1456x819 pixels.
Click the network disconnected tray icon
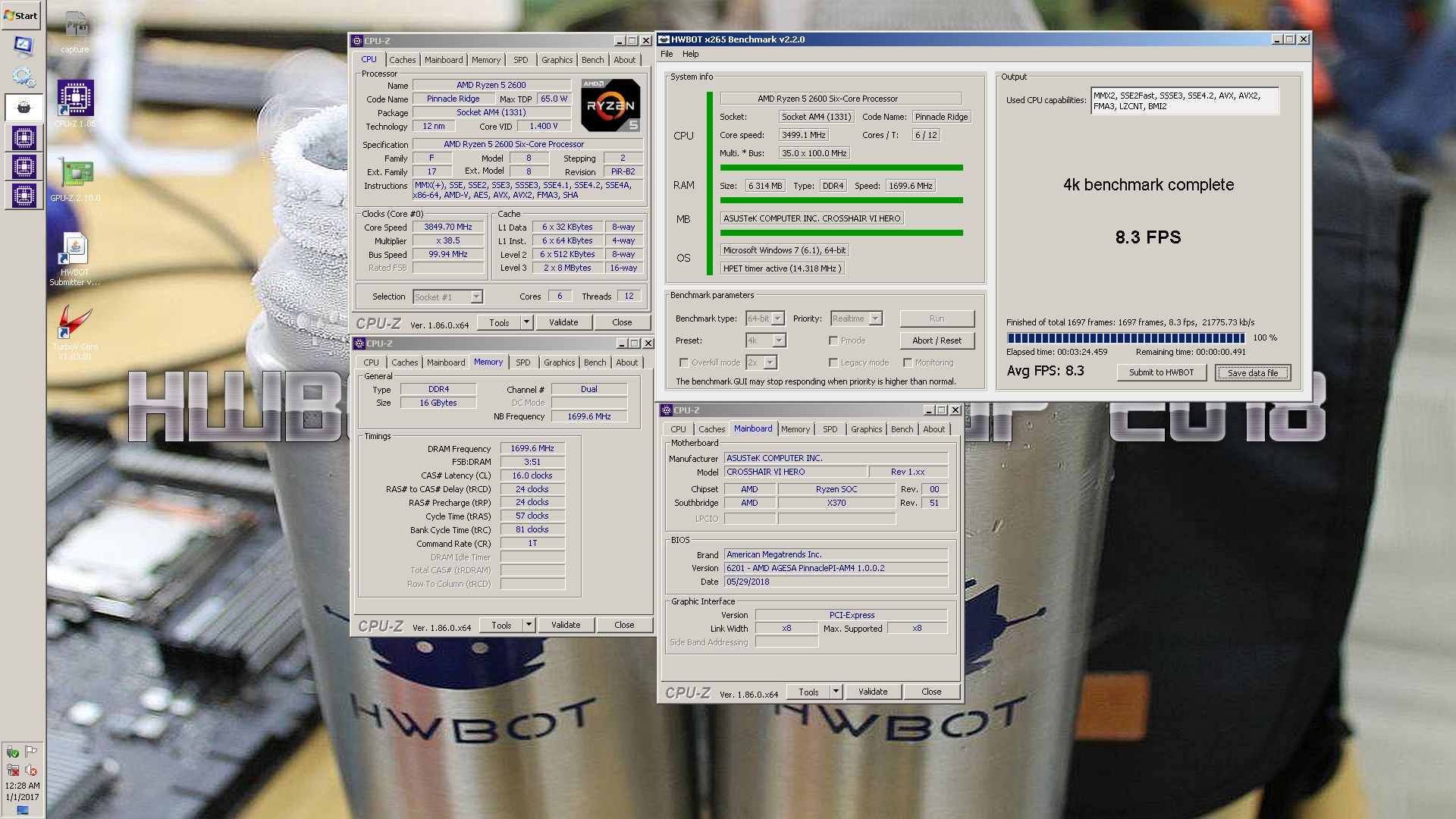point(13,770)
